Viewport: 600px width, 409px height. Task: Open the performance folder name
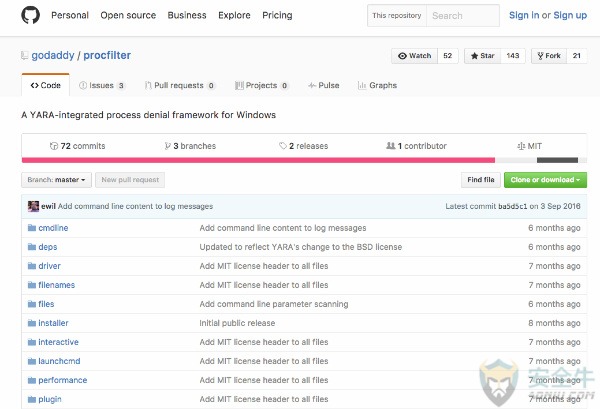[x=63, y=380]
